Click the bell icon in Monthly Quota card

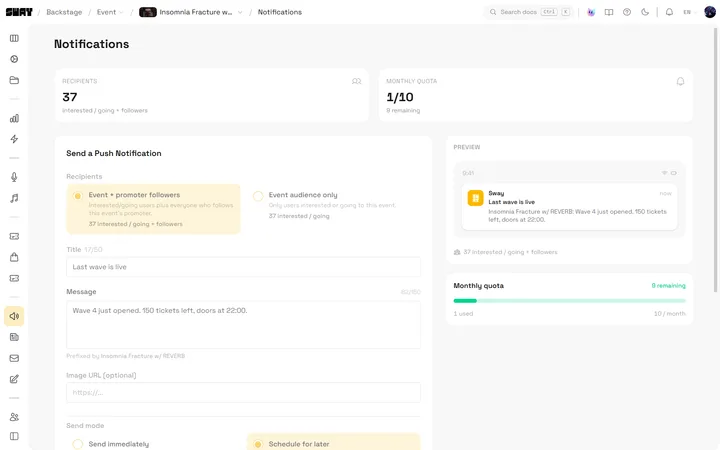[681, 81]
